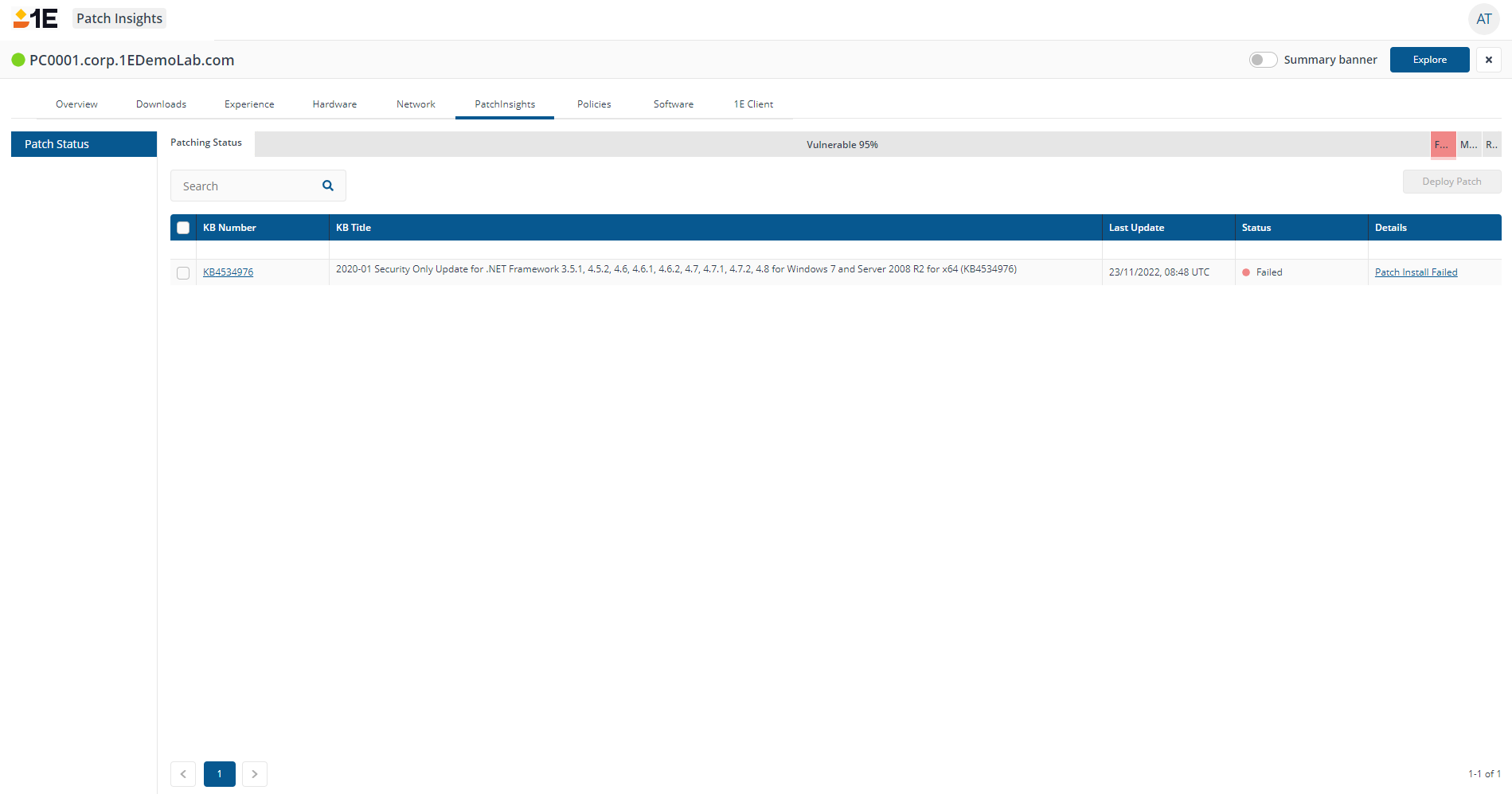Open the Policies tab
The width and height of the screenshot is (1512, 794).
(594, 104)
